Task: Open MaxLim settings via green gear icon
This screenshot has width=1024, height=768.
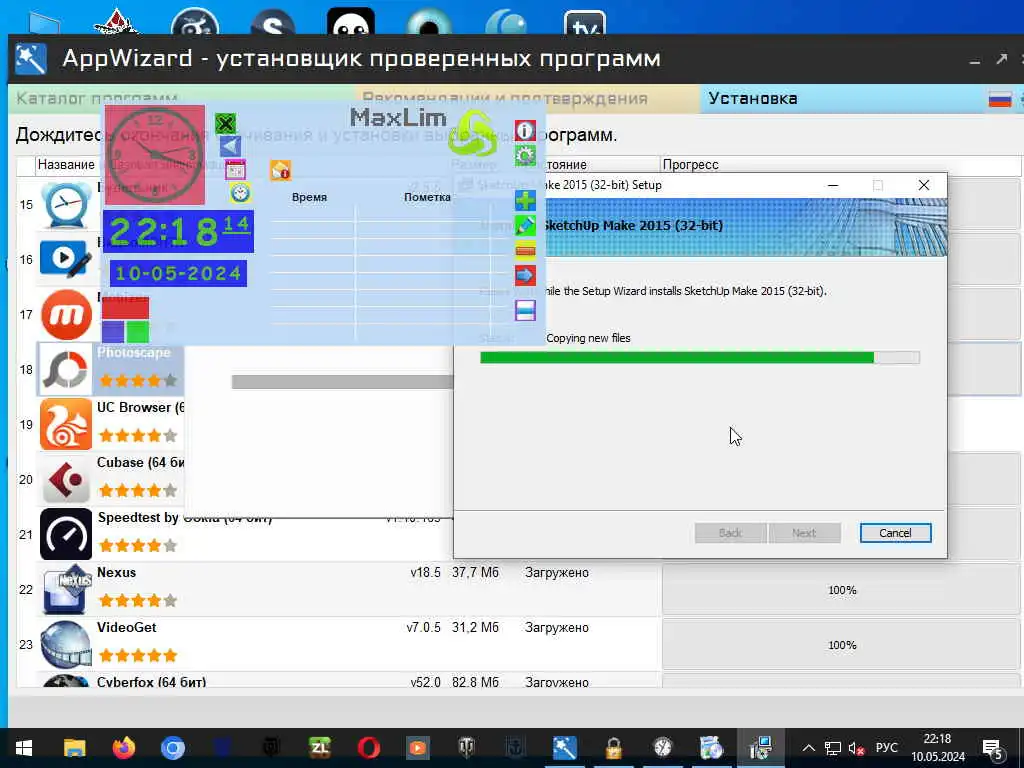Action: pyautogui.click(x=525, y=155)
